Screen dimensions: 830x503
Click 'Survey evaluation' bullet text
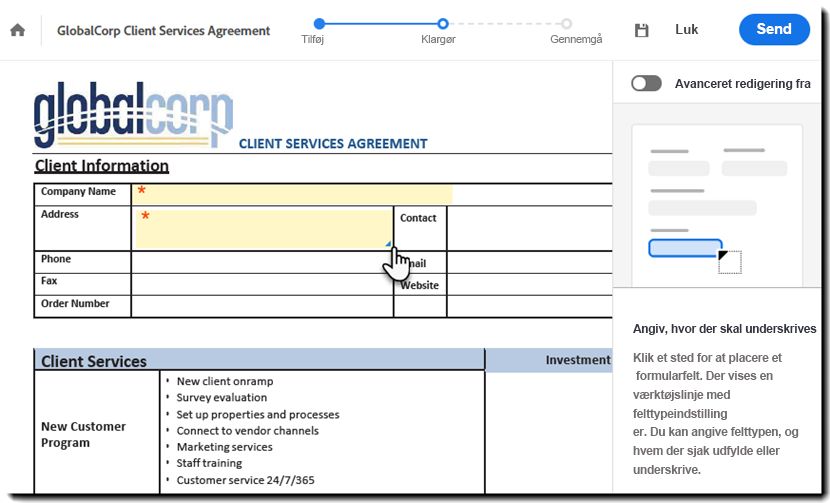point(221,398)
